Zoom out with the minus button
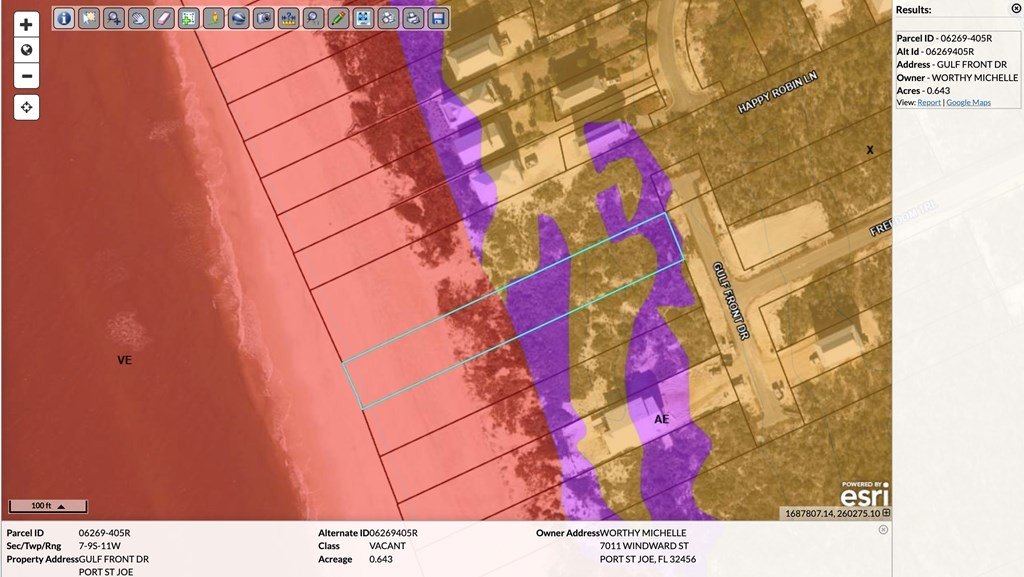 pos(27,76)
